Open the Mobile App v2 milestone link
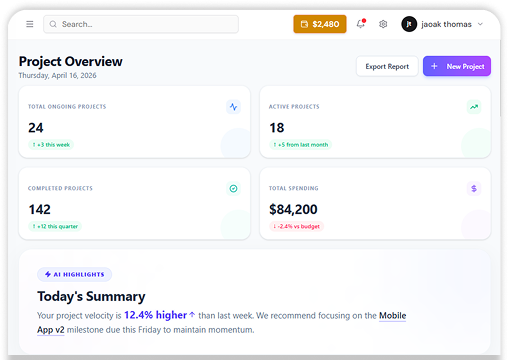Image resolution: width=509 pixels, height=360 pixels. pyautogui.click(x=392, y=316)
